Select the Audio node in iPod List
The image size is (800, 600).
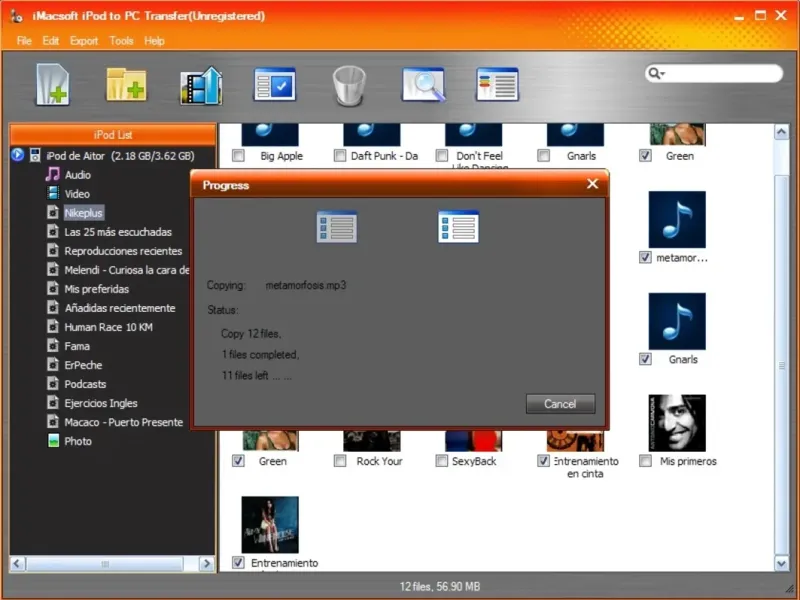point(77,175)
